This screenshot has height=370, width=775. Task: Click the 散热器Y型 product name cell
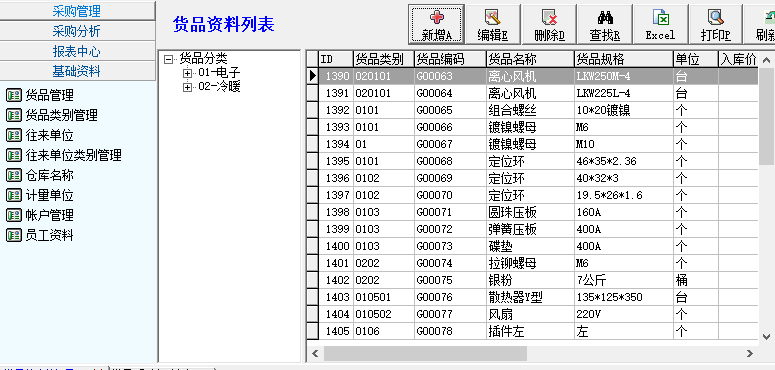point(530,297)
